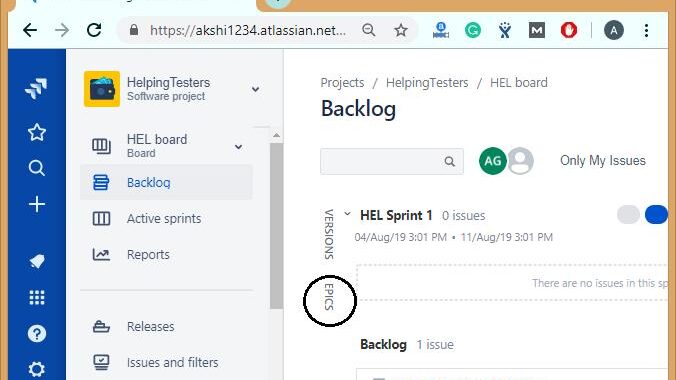The image size is (676, 380).
Task: Open the Help question mark icon
Action: (x=37, y=333)
